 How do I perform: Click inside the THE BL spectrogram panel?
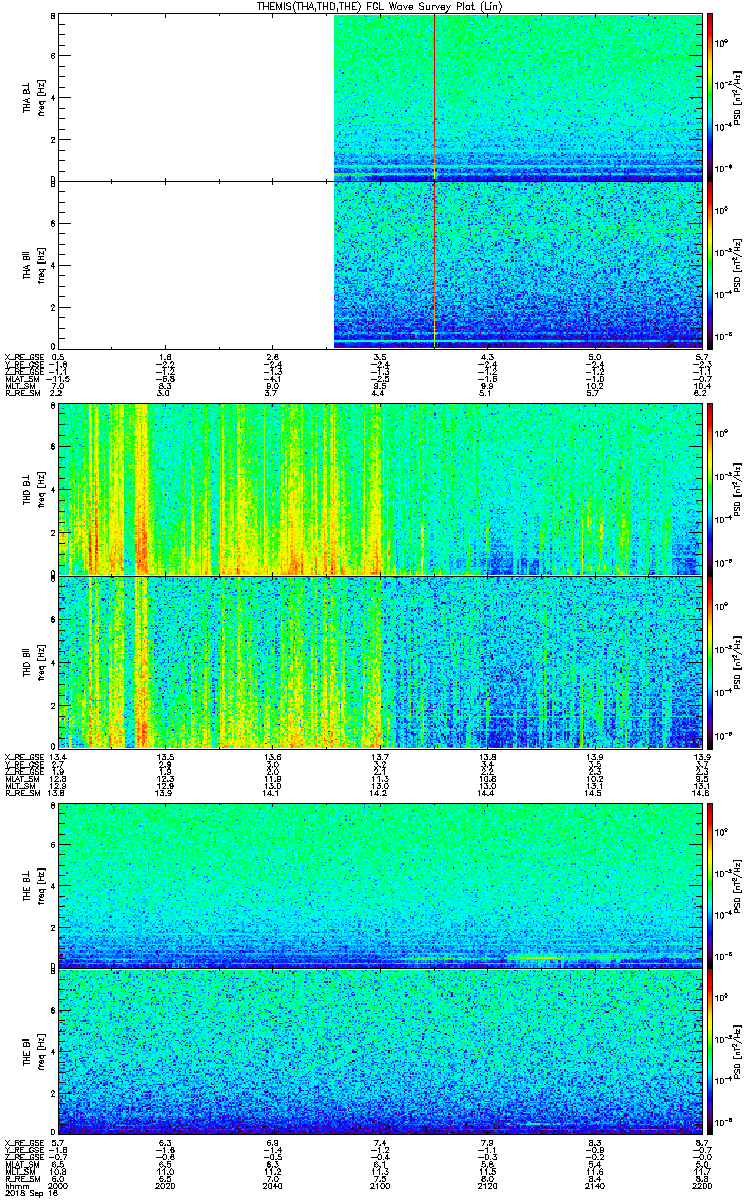[x=380, y=885]
